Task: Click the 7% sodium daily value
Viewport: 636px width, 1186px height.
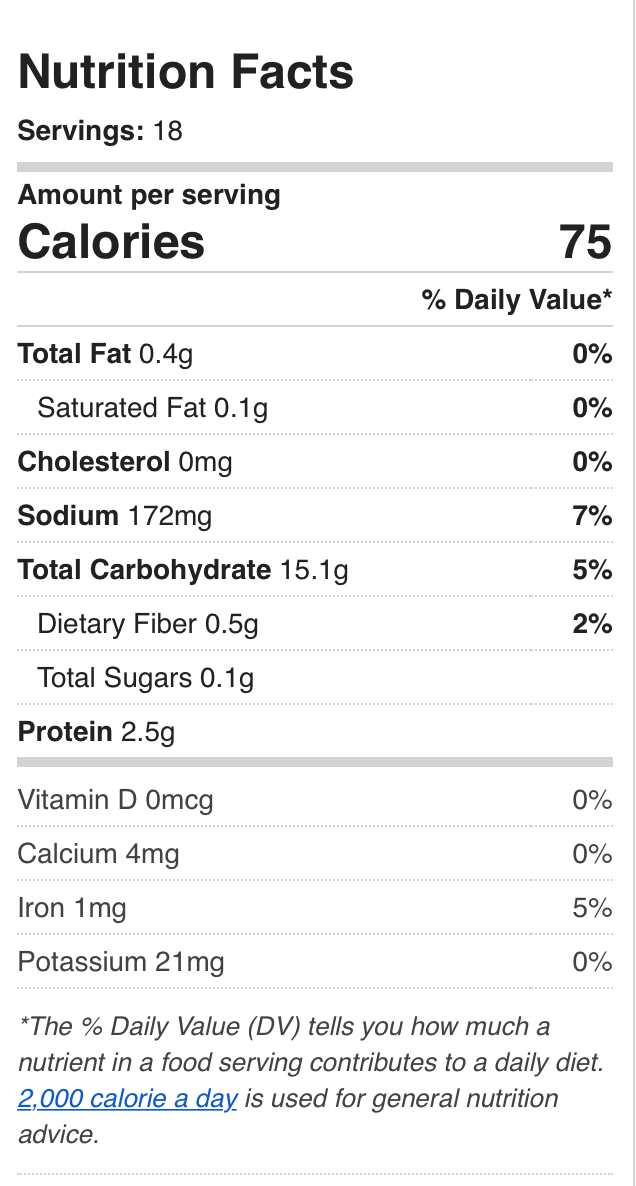Action: point(592,516)
